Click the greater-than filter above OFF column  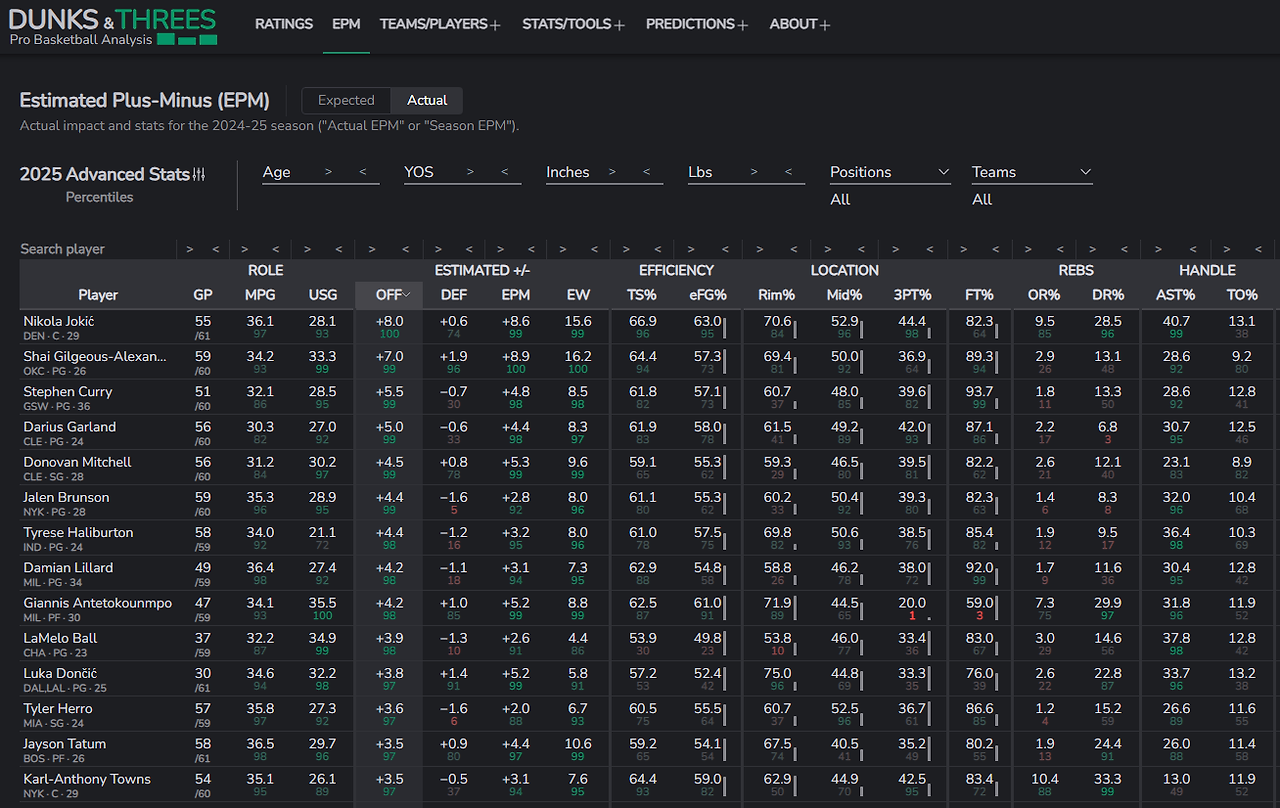(x=373, y=249)
